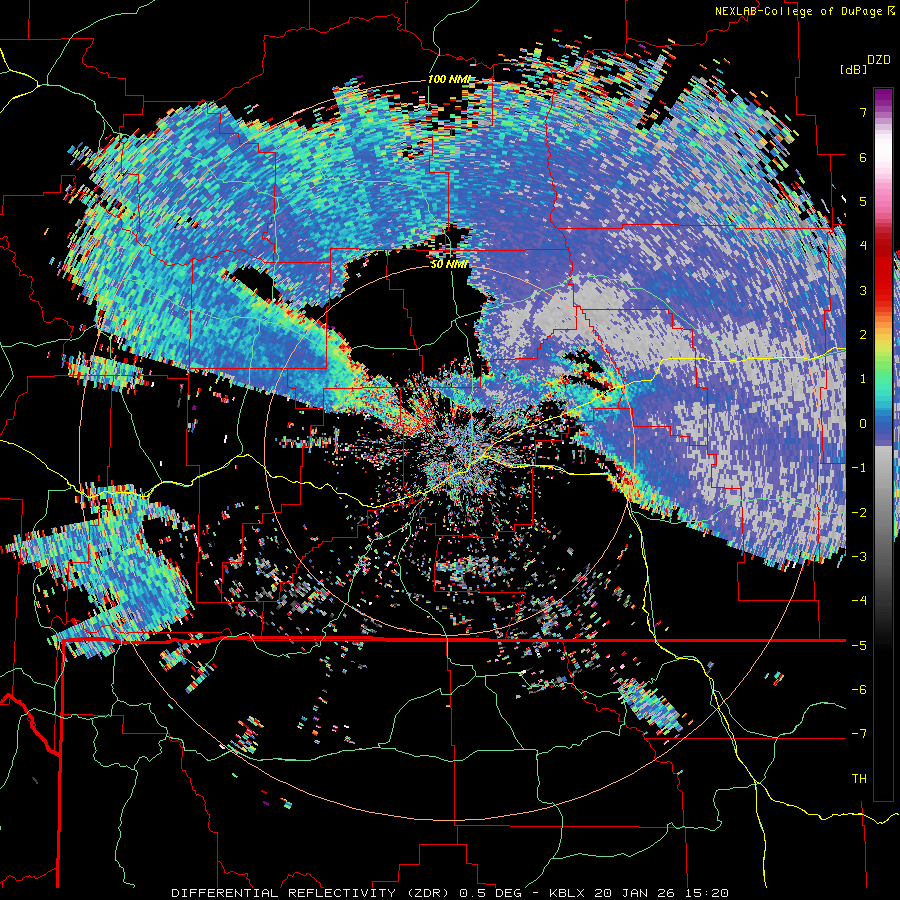Click the 2 value on the color scale
900x900 pixels.
[x=863, y=335]
